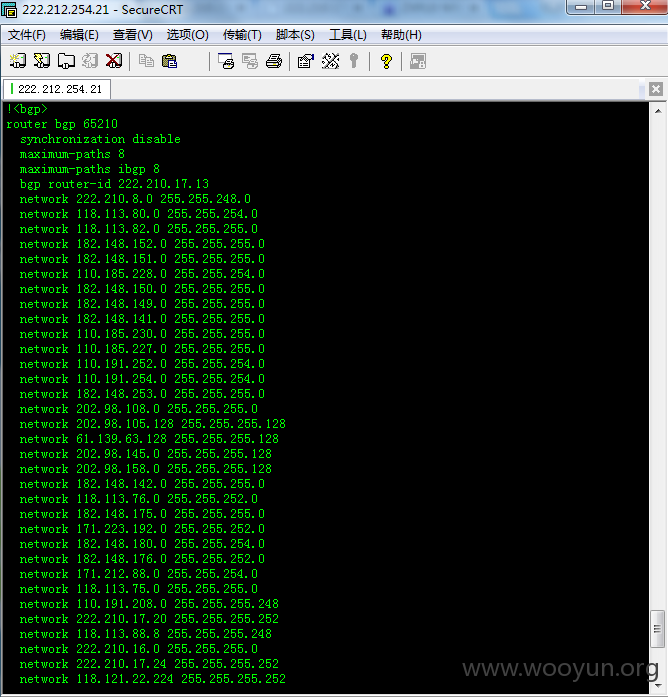
Task: Click network 110.185.228.0 line
Action: [x=142, y=274]
